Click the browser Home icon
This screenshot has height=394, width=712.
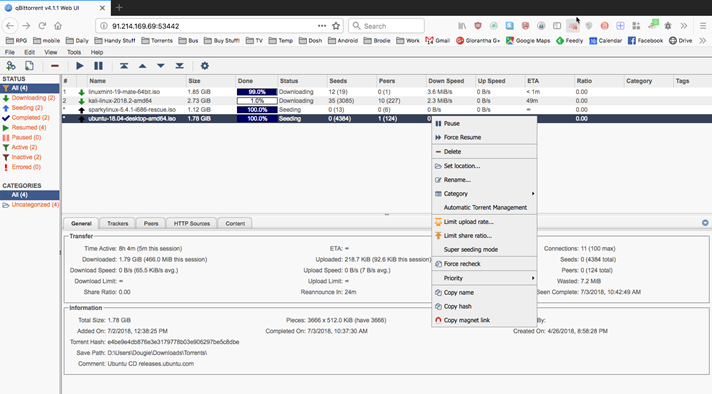point(58,26)
